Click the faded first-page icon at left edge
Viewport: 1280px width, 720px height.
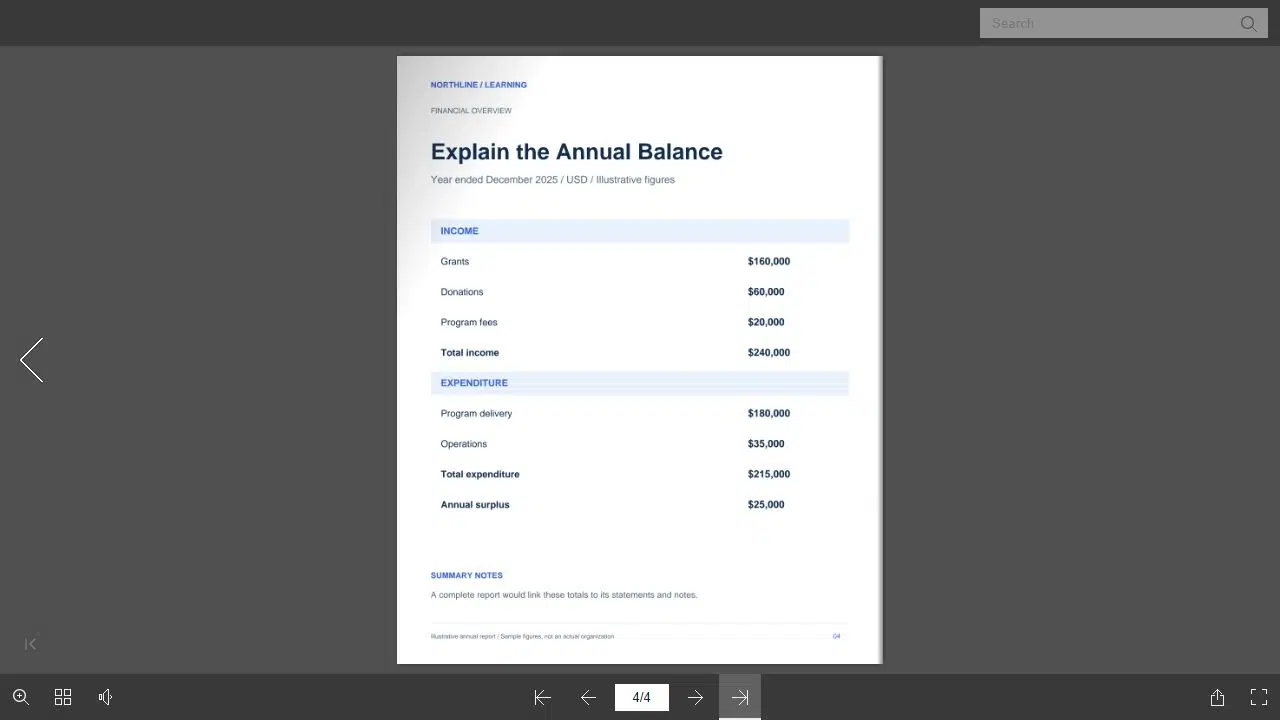coord(30,644)
